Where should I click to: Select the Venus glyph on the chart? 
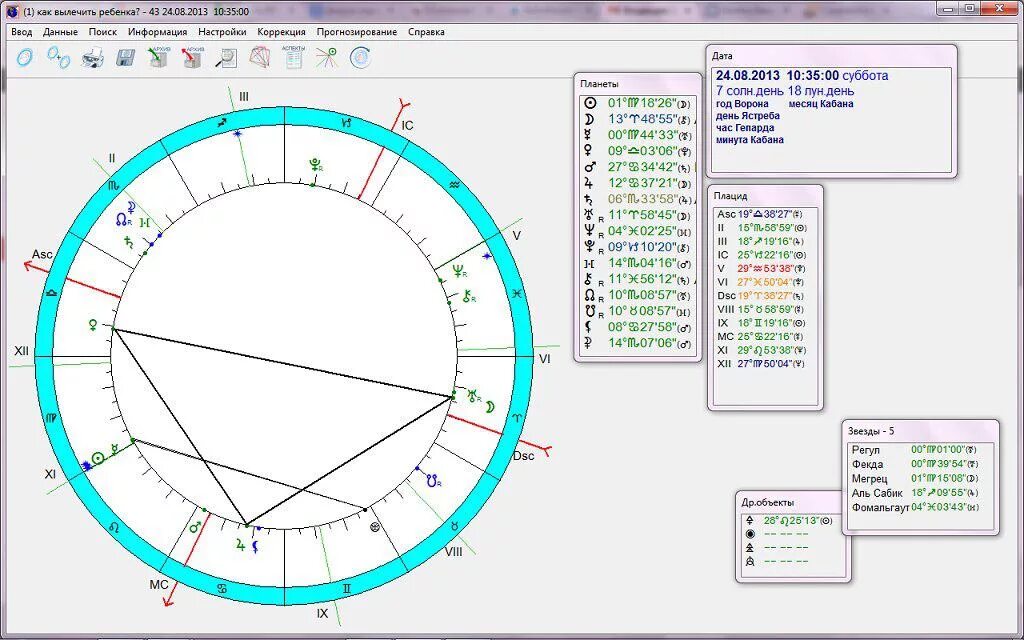95,324
